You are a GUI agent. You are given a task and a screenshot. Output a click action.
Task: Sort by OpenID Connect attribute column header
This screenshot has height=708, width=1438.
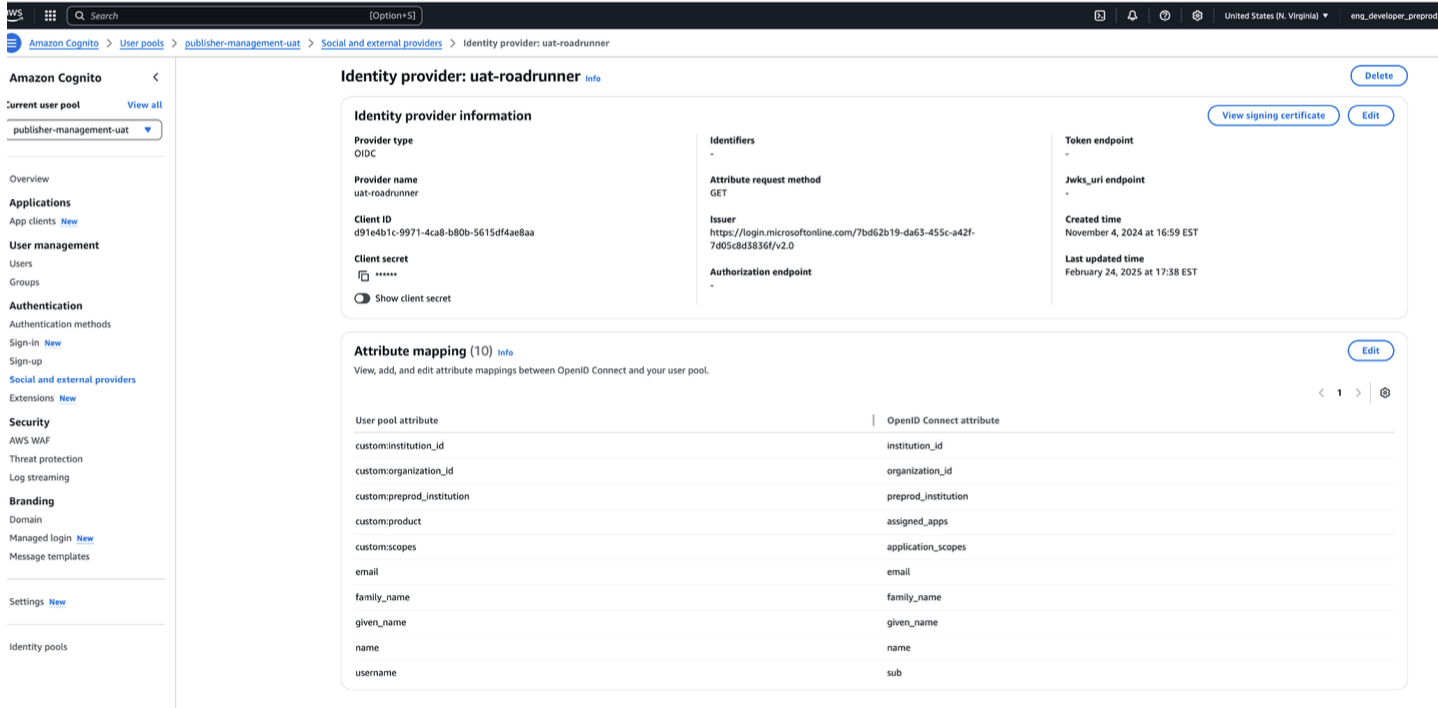coord(943,420)
